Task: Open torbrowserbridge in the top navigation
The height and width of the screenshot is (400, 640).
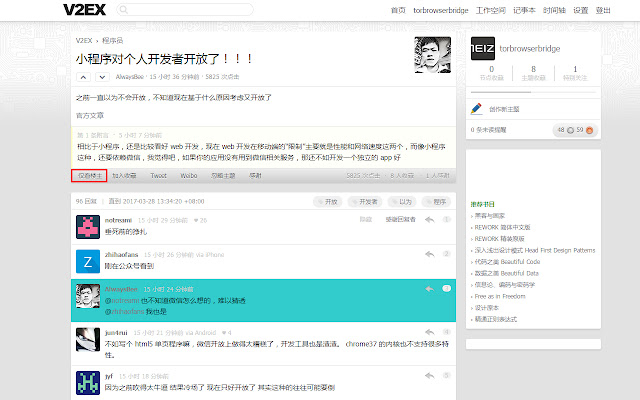Action: coord(440,10)
